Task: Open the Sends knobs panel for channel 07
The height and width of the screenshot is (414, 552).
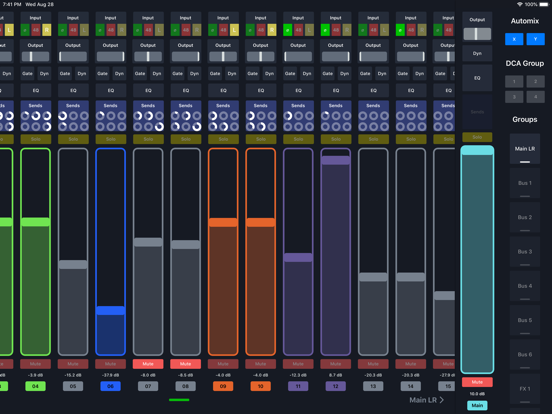Action: coord(148,116)
